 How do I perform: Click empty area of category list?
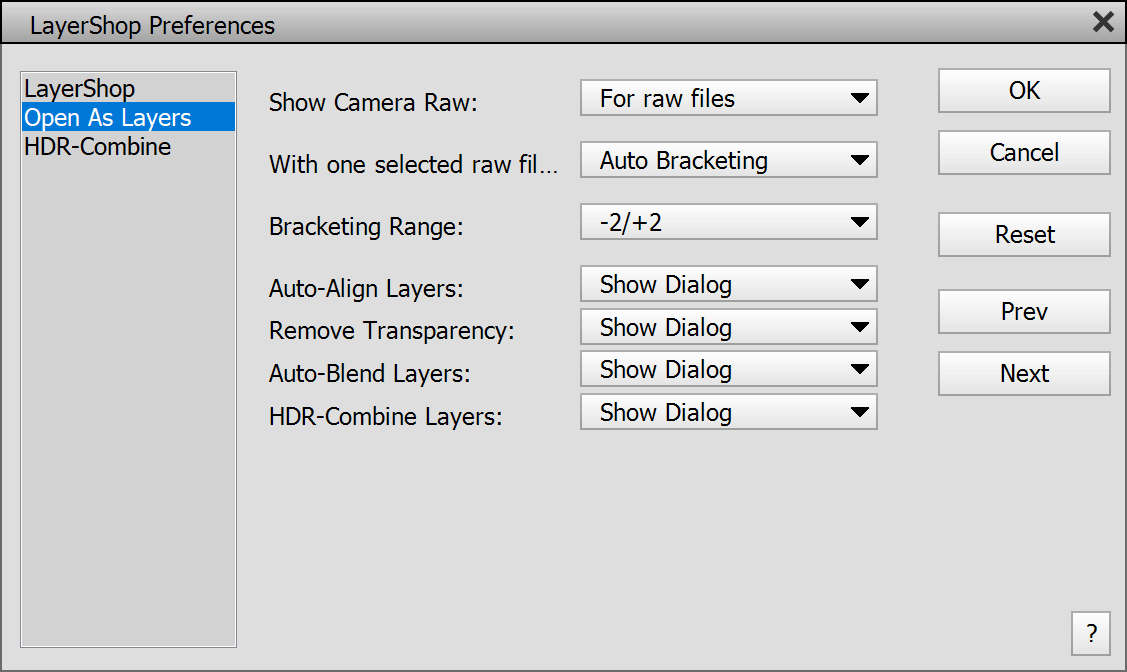click(x=128, y=400)
